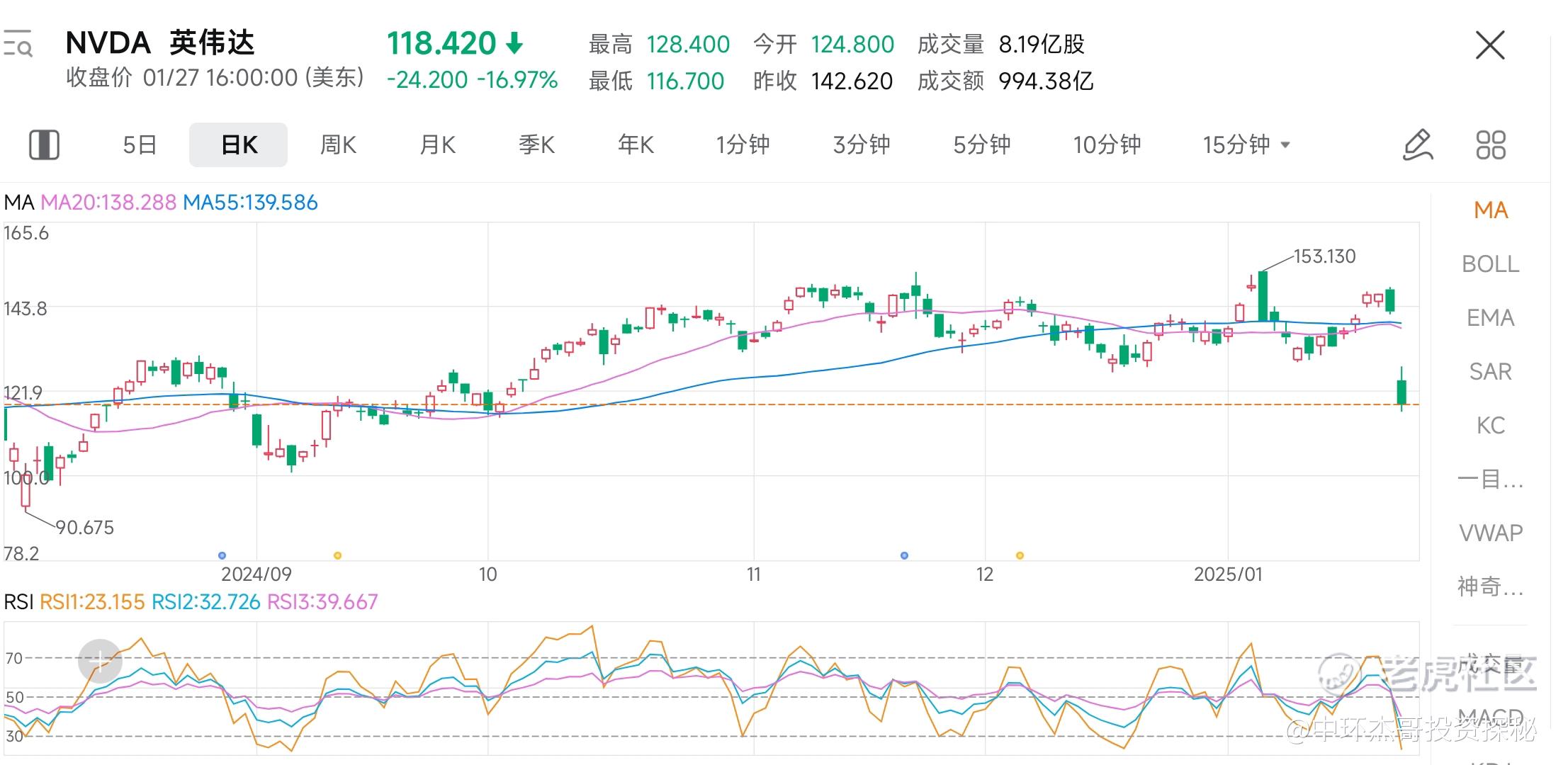Select the 1分钟 interval
This screenshot has height=765, width=1568.
pyautogui.click(x=743, y=144)
